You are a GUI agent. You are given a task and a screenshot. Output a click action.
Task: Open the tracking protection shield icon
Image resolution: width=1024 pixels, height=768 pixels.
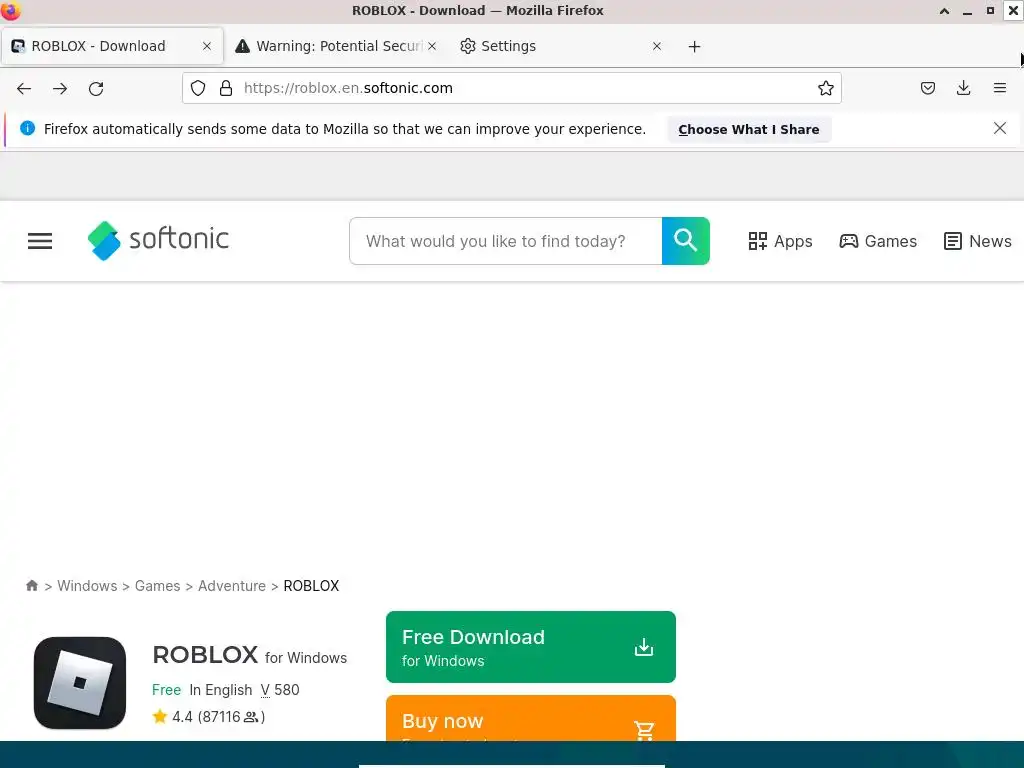pyautogui.click(x=198, y=88)
